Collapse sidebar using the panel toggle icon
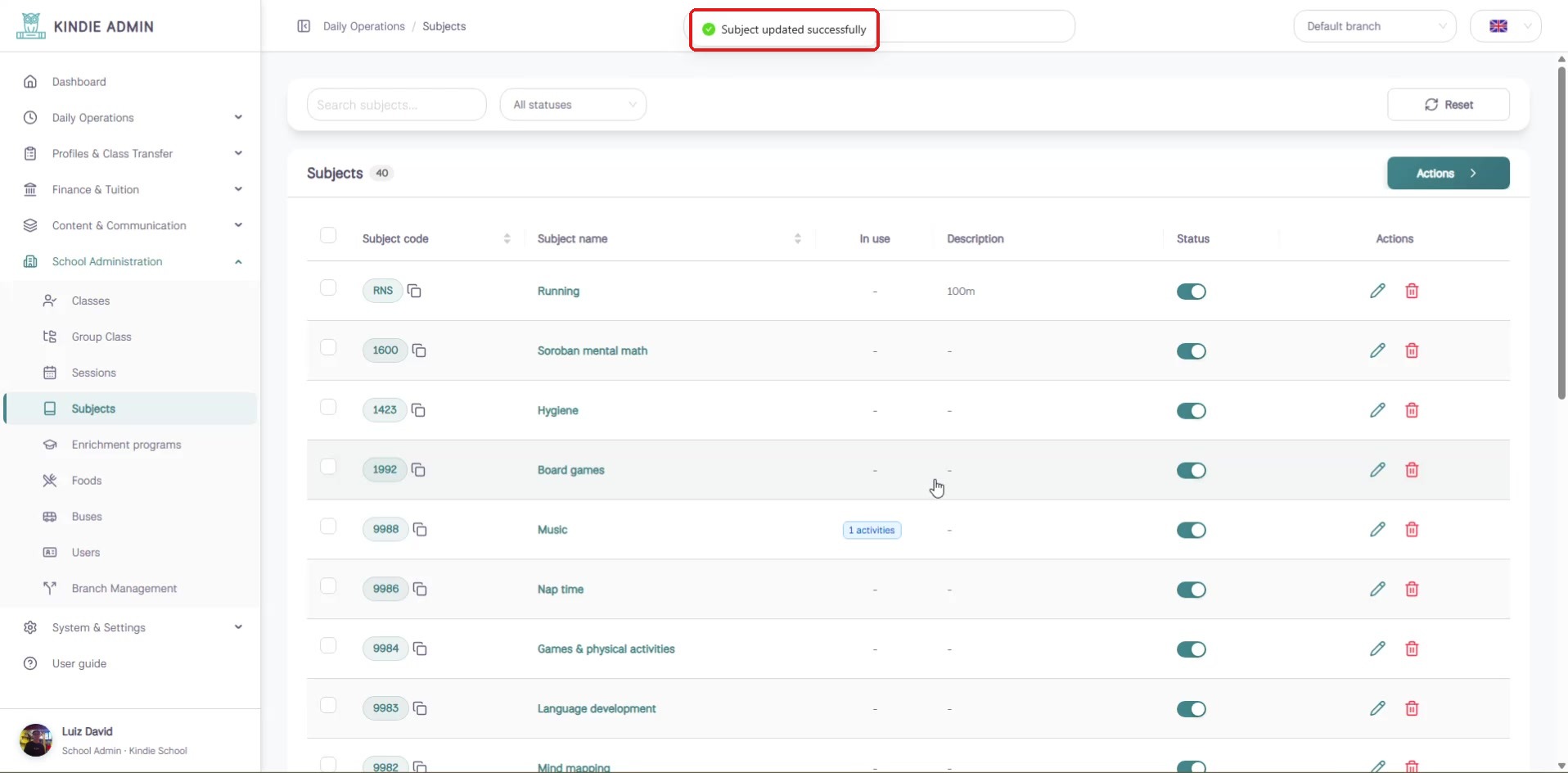This screenshot has height=773, width=1568. point(304,26)
